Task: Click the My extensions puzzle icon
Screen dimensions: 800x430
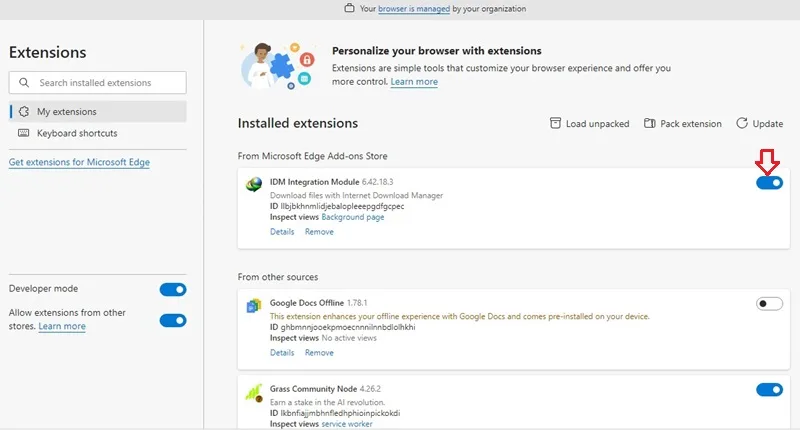Action: tap(24, 111)
